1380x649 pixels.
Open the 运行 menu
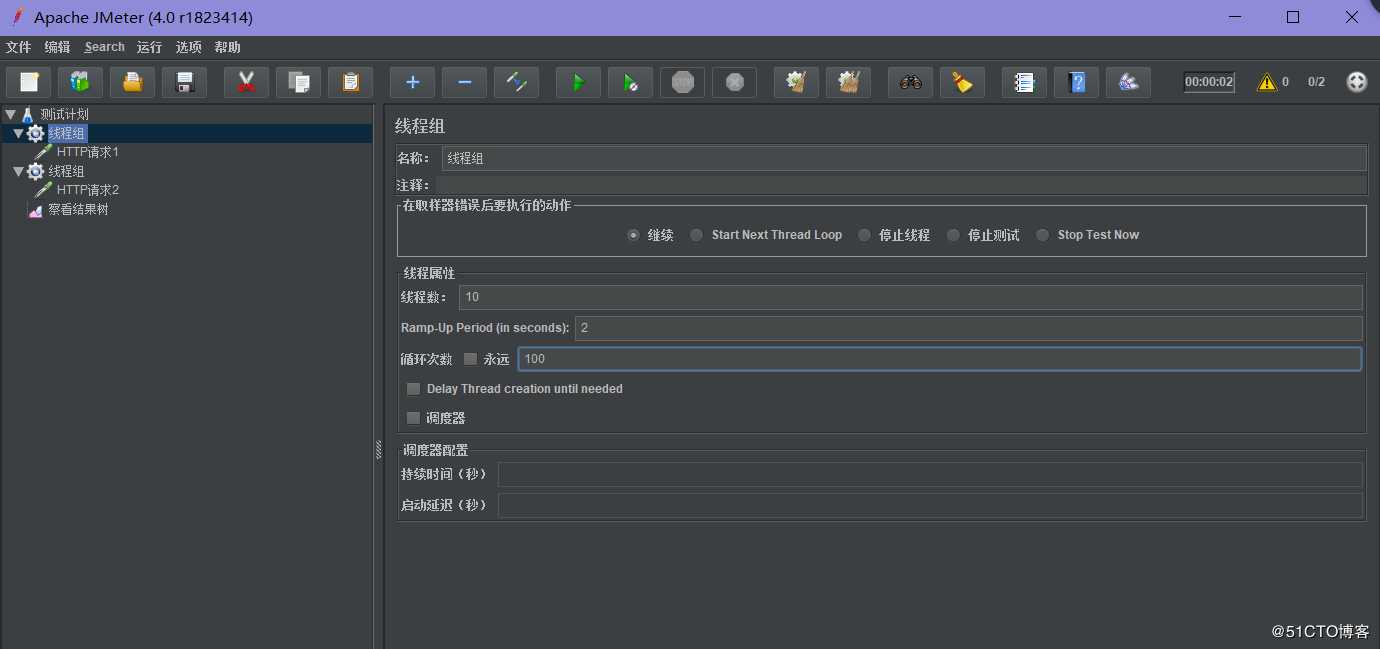pos(149,47)
